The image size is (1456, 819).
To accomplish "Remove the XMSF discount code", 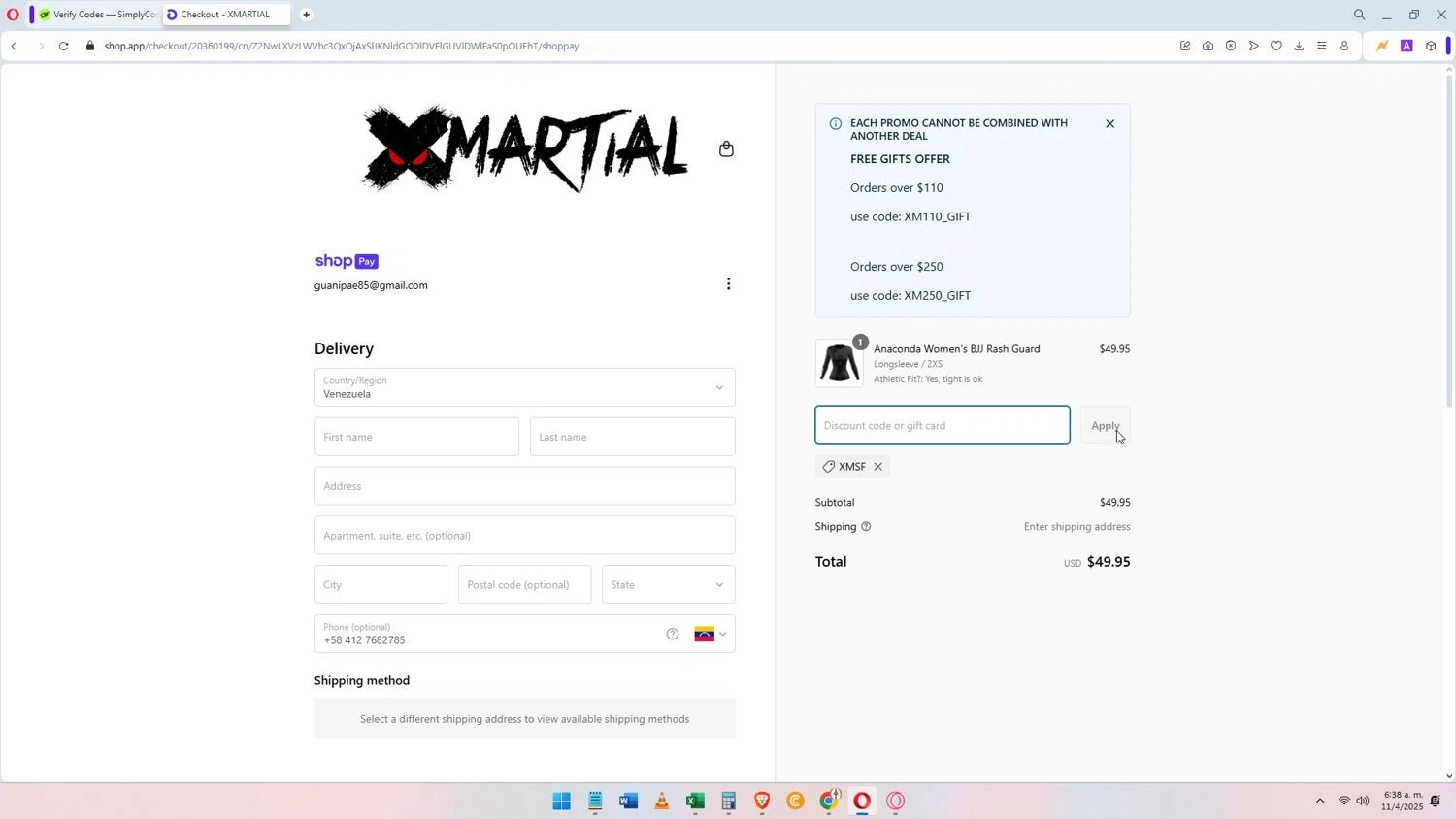I will point(877,467).
